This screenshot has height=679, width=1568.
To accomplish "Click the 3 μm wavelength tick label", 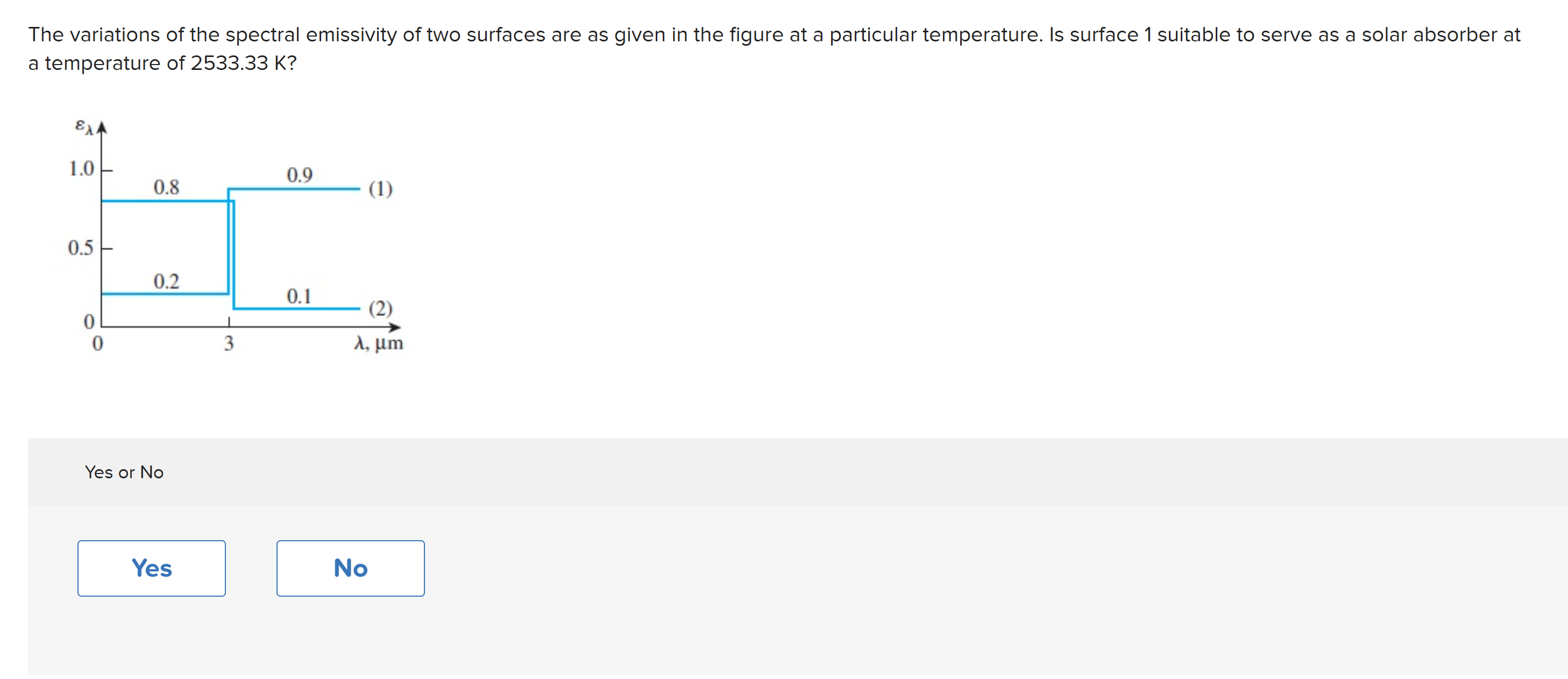I will pos(229,343).
